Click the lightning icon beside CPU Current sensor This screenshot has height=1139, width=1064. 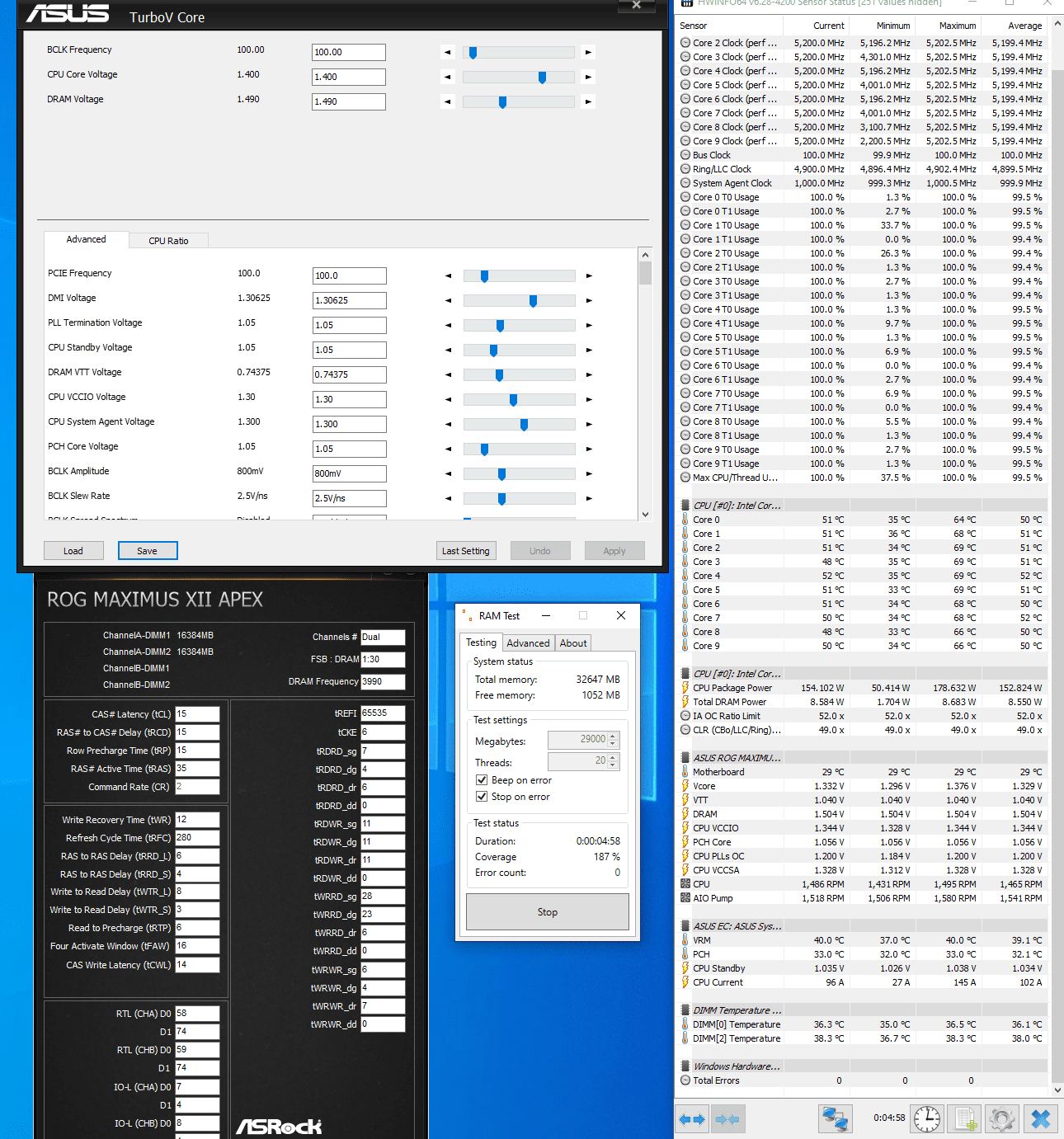pos(685,982)
